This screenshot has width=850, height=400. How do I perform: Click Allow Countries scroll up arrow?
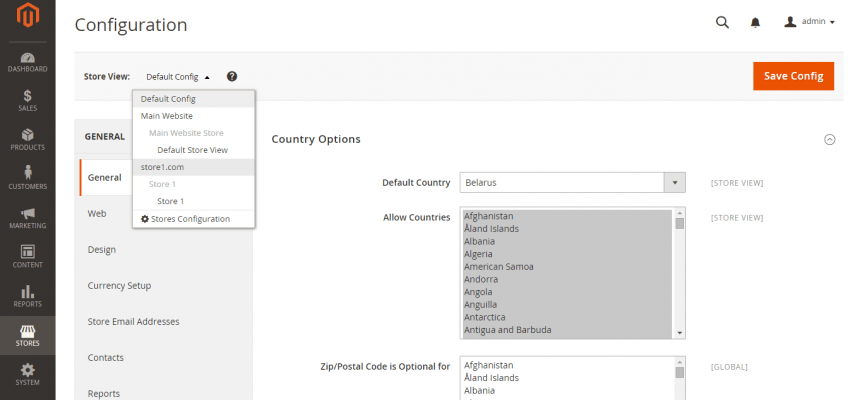tap(680, 212)
